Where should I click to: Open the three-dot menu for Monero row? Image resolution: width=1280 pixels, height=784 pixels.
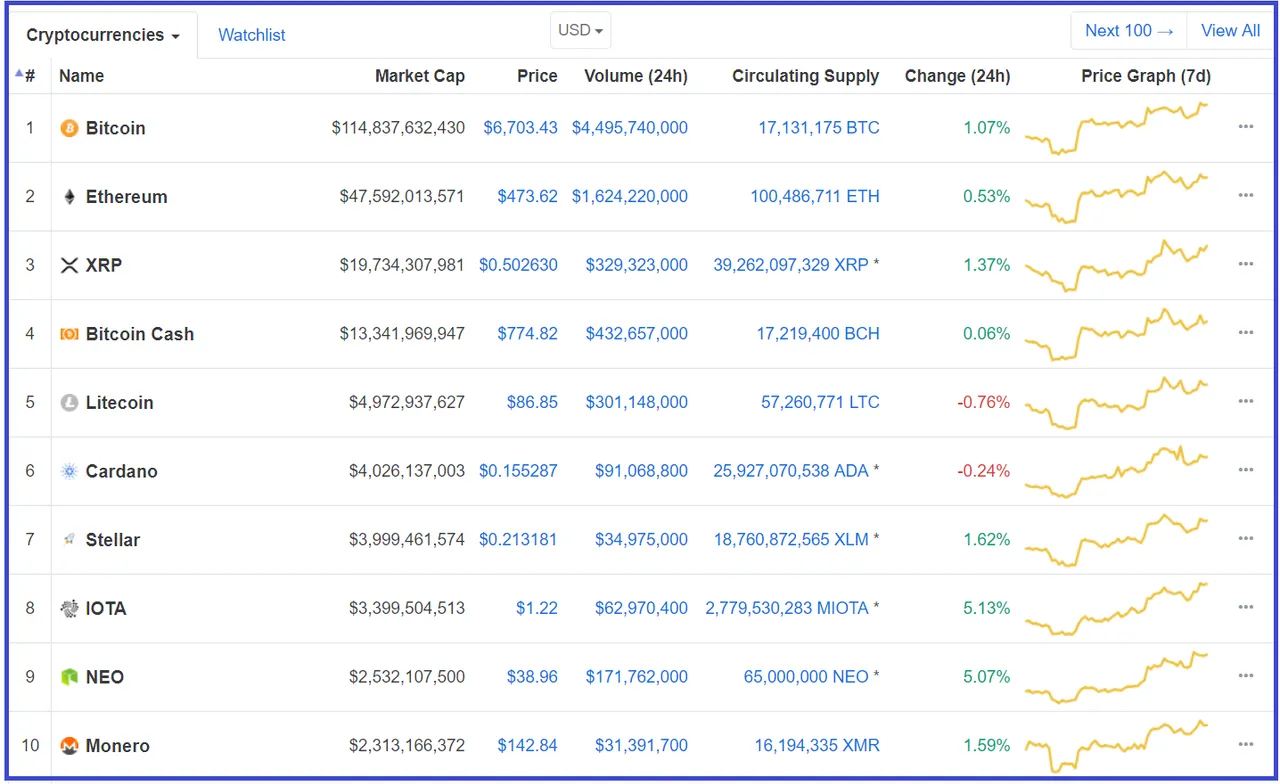point(1246,744)
